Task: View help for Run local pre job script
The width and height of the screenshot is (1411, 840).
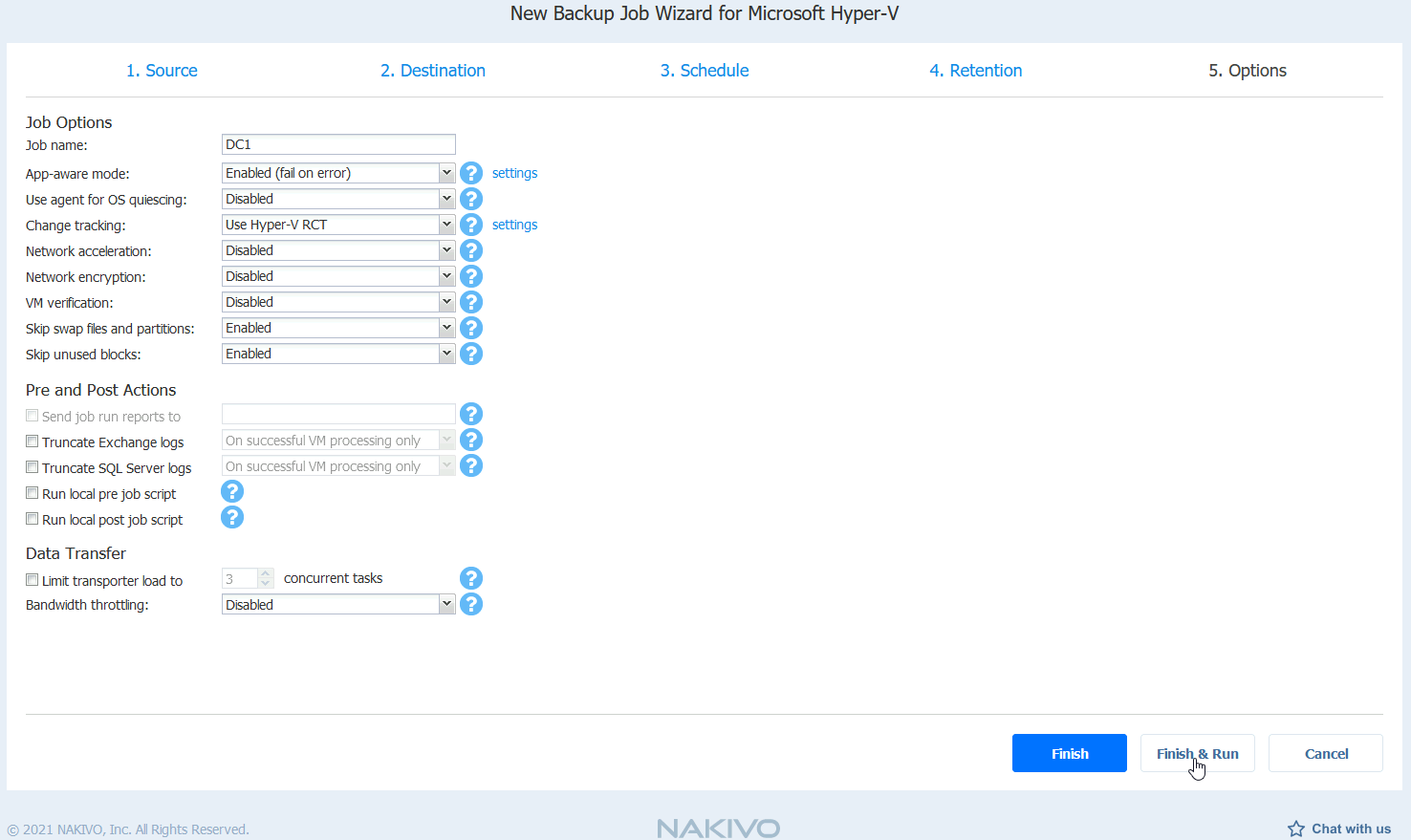Action: pyautogui.click(x=232, y=491)
